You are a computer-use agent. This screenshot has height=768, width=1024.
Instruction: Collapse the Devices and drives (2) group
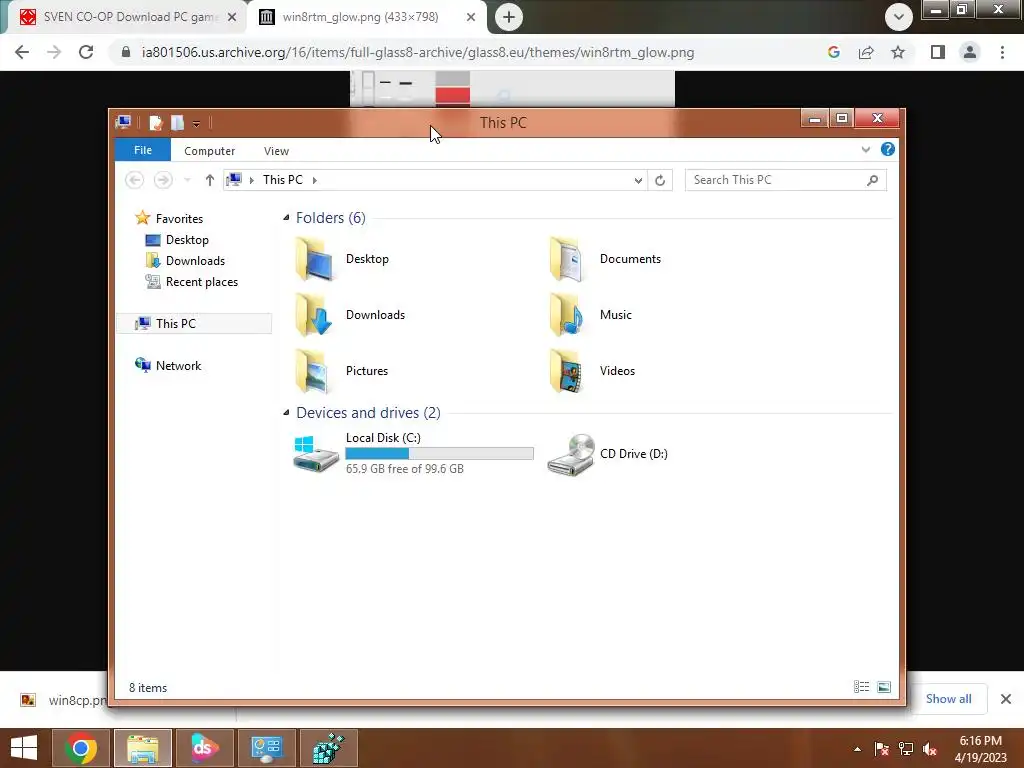286,413
